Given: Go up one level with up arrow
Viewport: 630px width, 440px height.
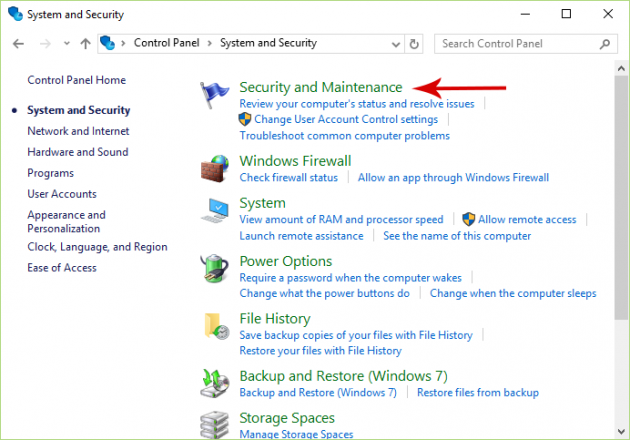Looking at the screenshot, I should point(85,44).
